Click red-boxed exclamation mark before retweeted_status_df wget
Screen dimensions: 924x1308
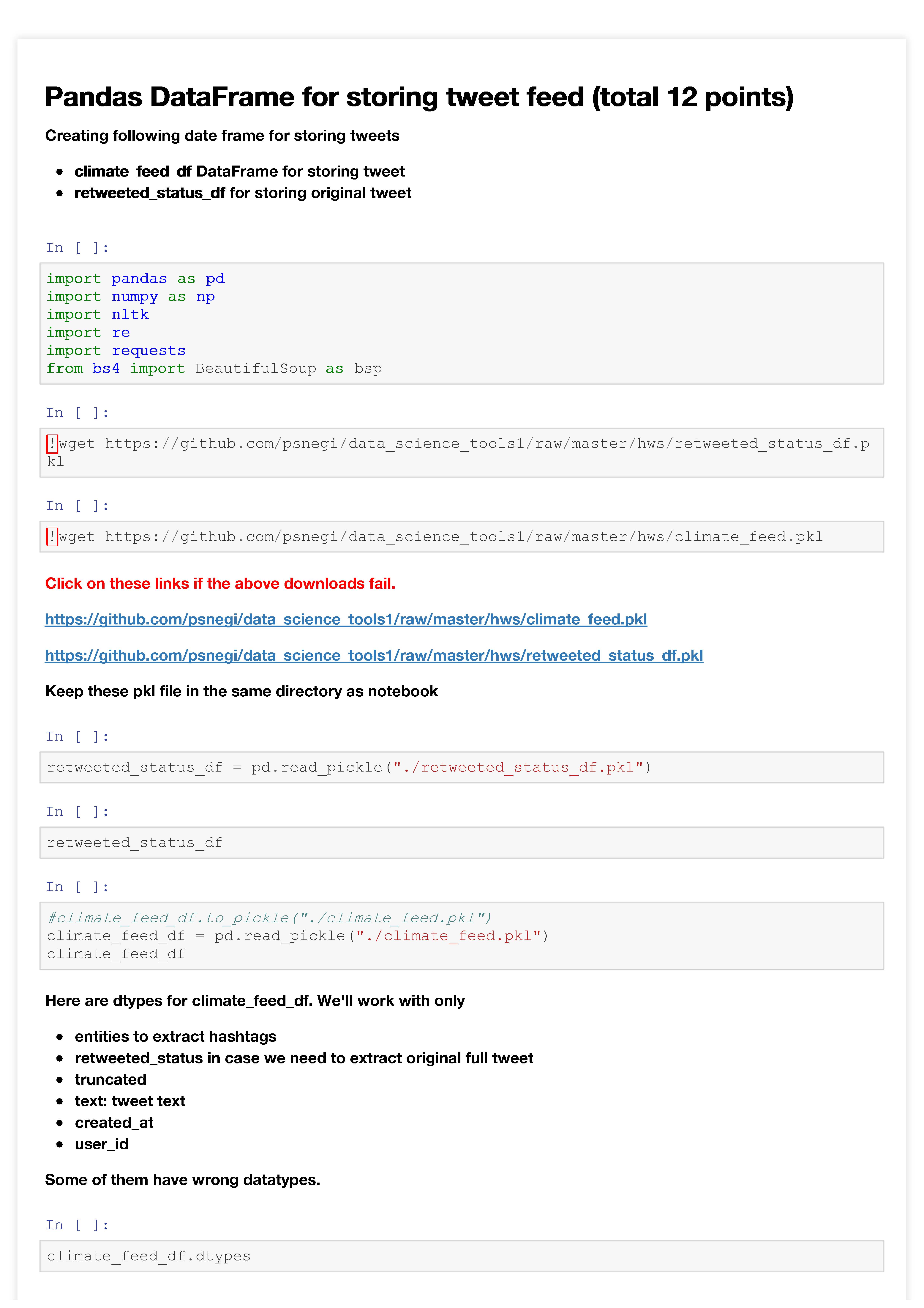pos(52,444)
